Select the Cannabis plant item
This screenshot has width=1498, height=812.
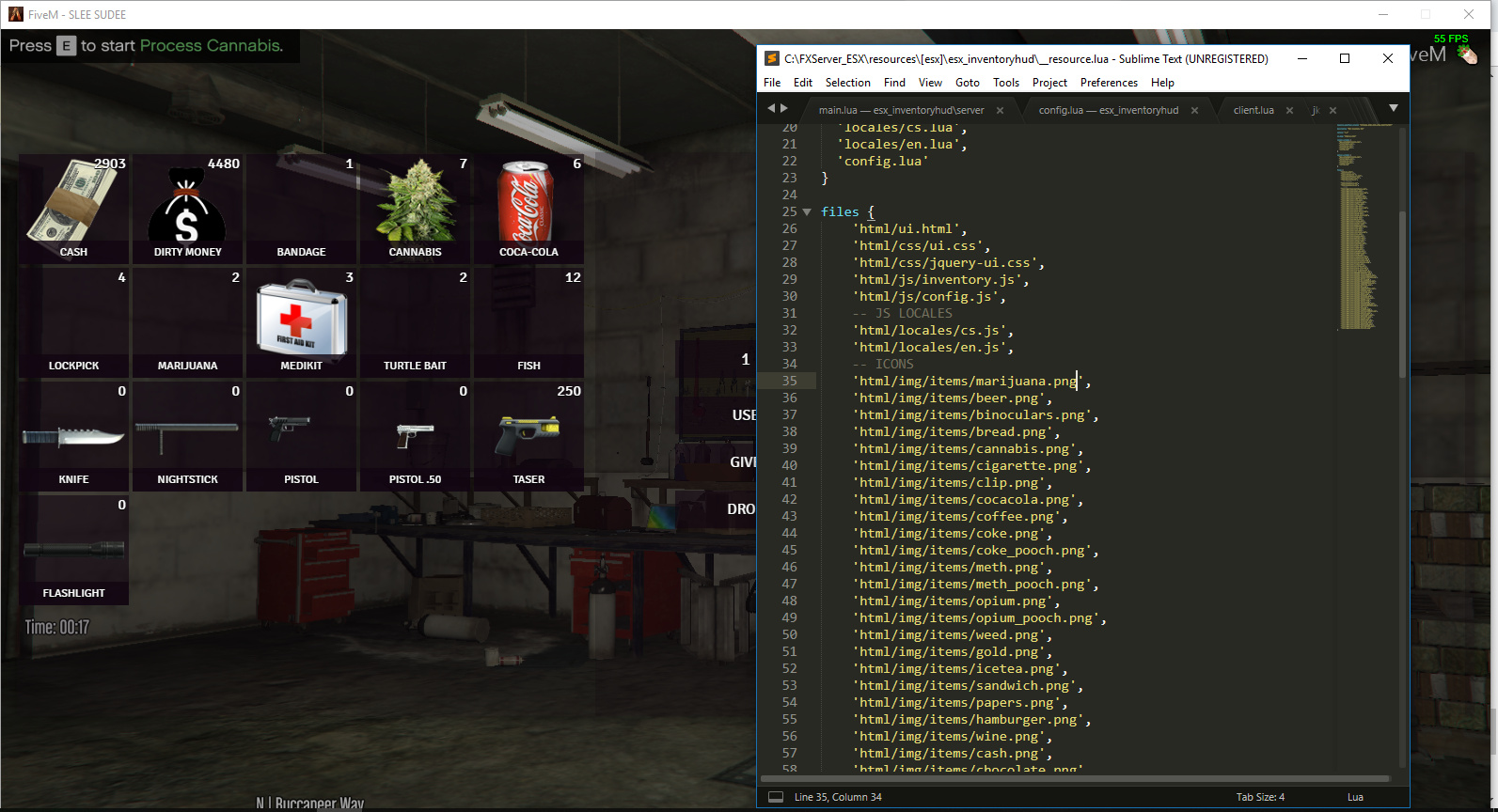tap(415, 208)
